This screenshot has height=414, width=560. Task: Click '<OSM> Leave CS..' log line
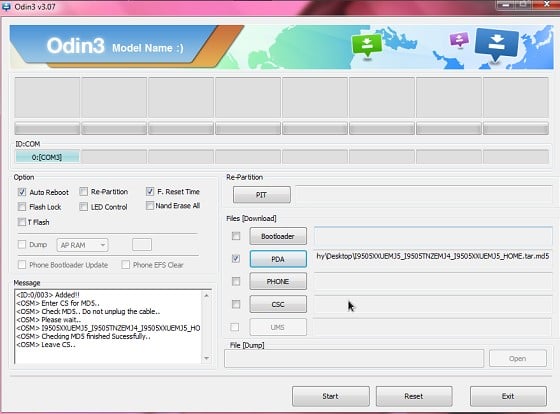coord(46,345)
